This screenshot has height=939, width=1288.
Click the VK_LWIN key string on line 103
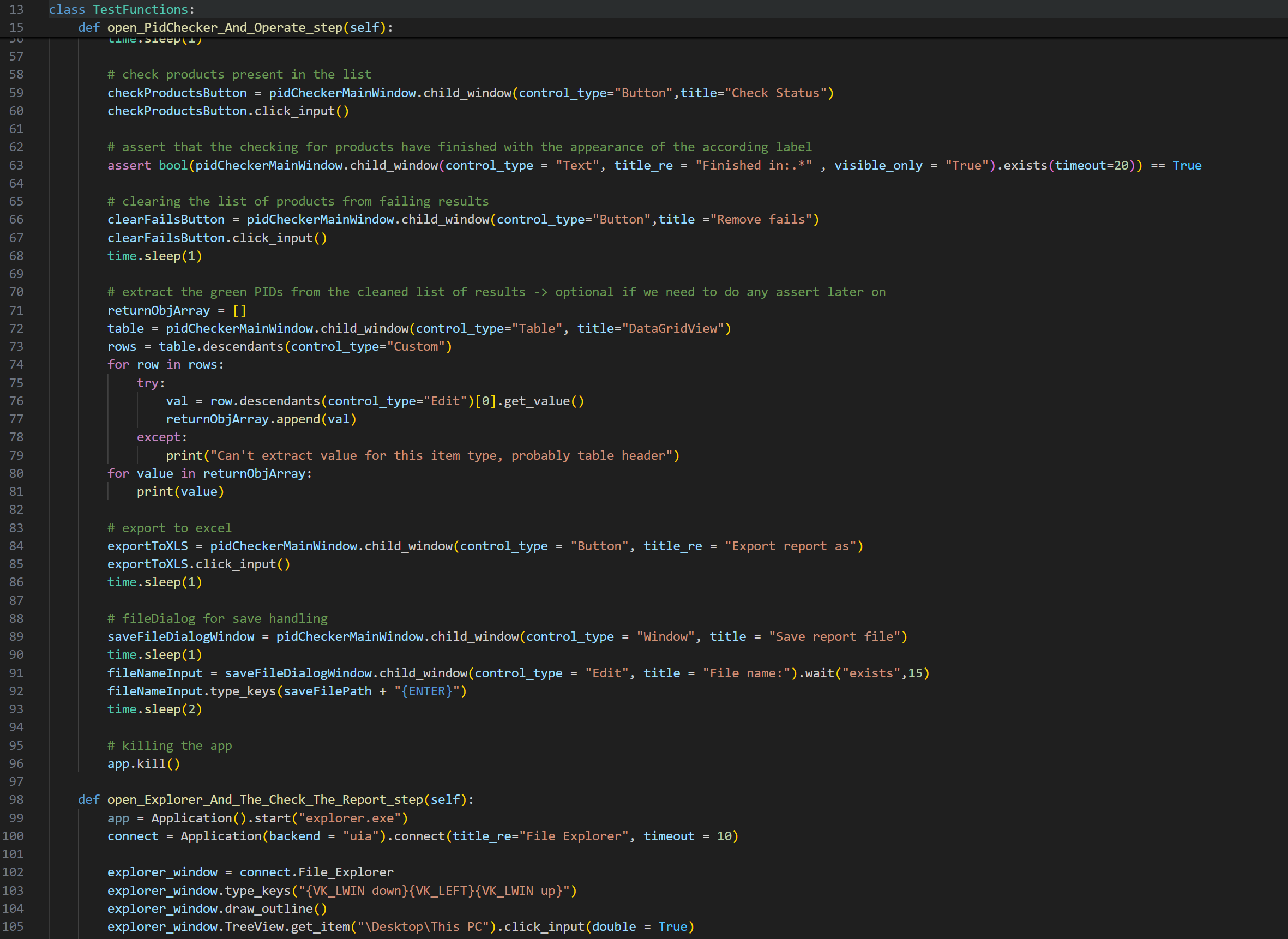(434, 890)
